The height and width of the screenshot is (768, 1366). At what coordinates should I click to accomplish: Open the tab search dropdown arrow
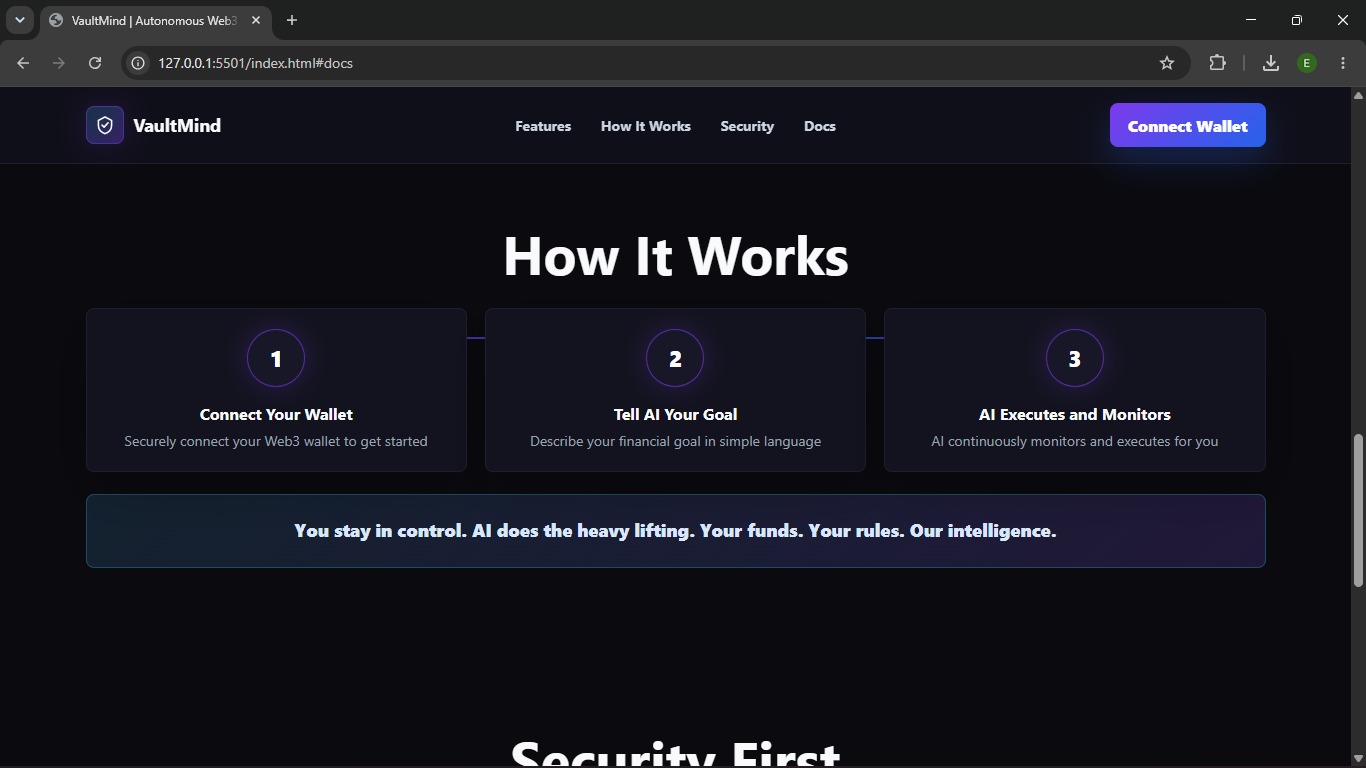point(19,20)
